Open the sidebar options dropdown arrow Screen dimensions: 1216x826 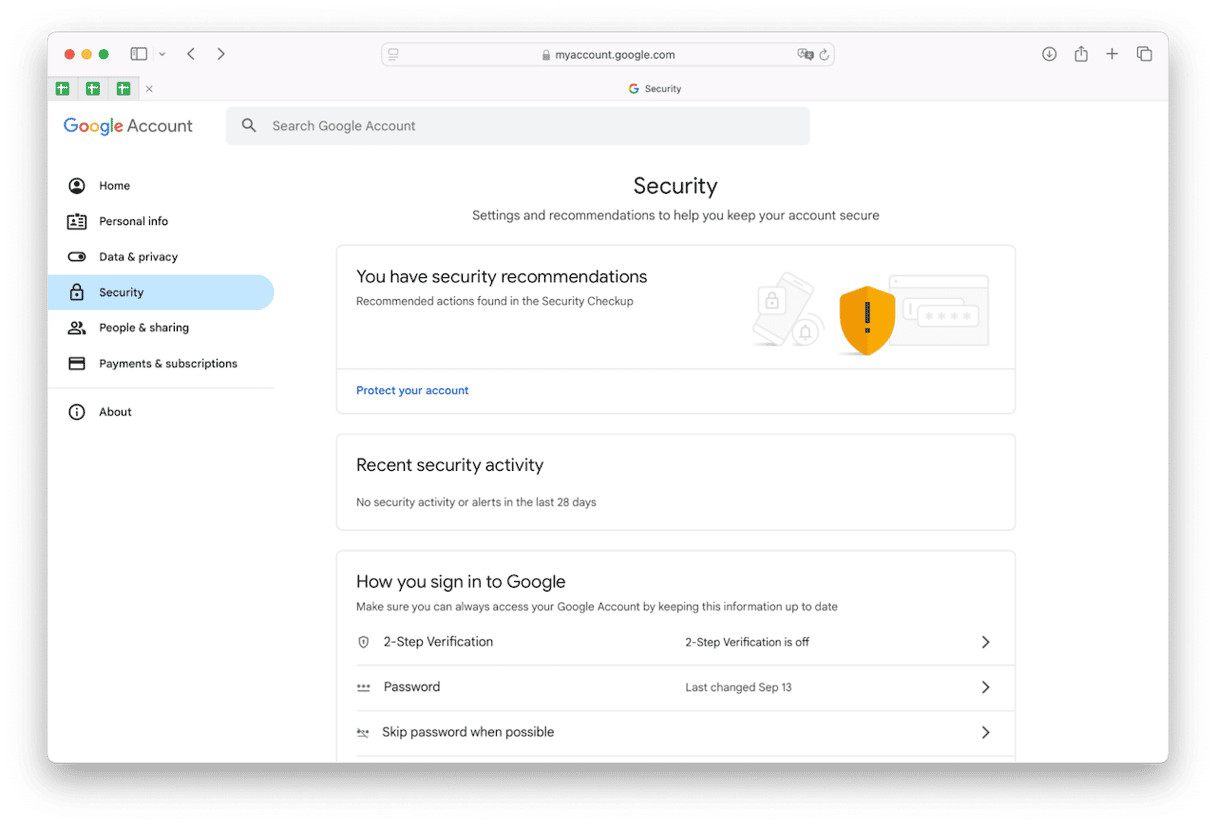[x=162, y=54]
